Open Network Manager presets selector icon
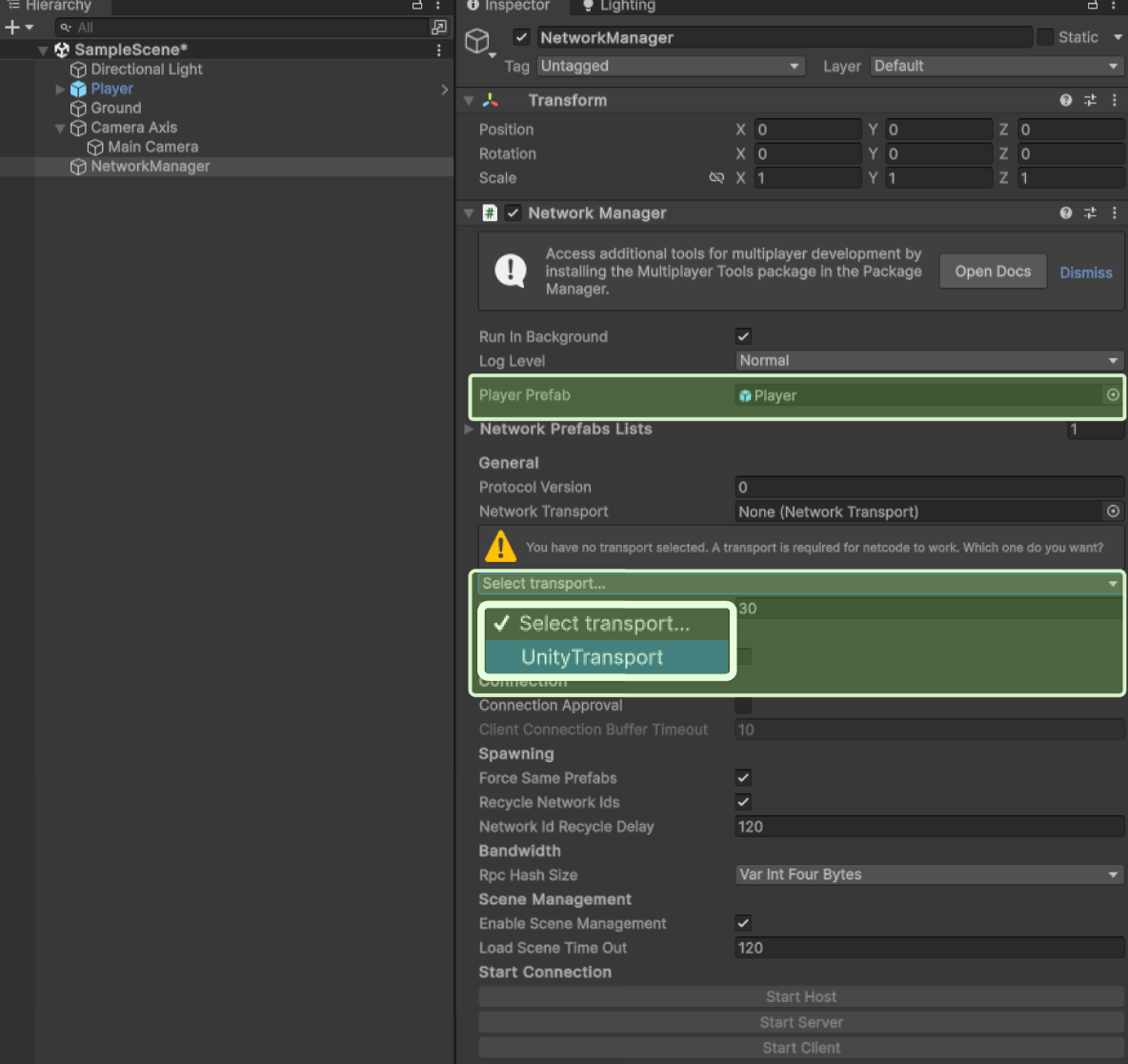 [x=1091, y=213]
